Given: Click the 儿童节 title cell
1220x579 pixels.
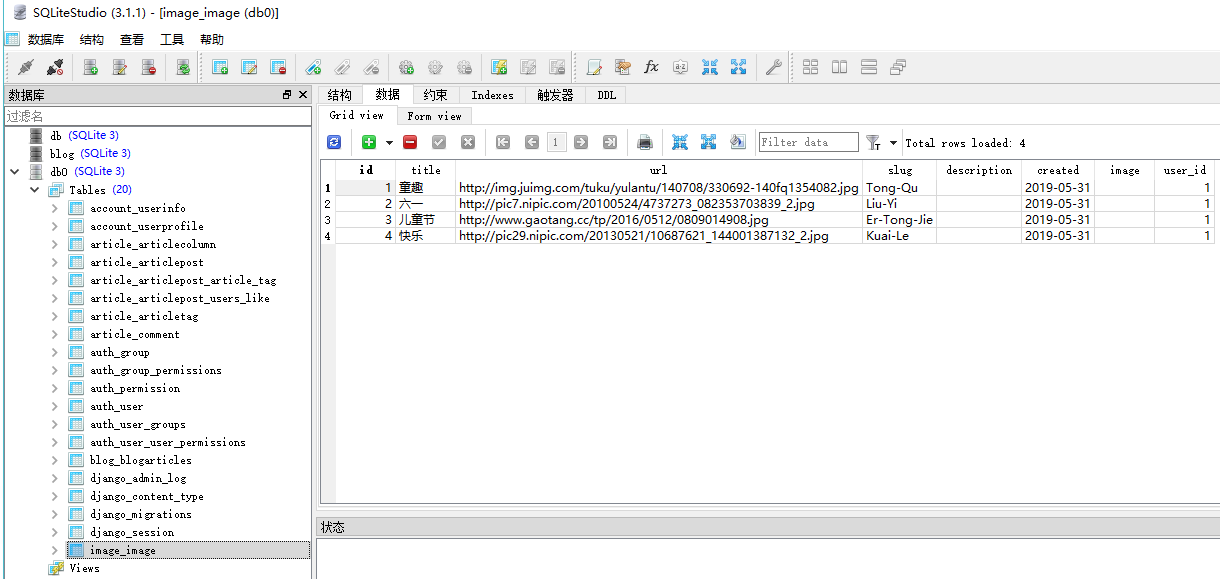Looking at the screenshot, I should (x=426, y=219).
